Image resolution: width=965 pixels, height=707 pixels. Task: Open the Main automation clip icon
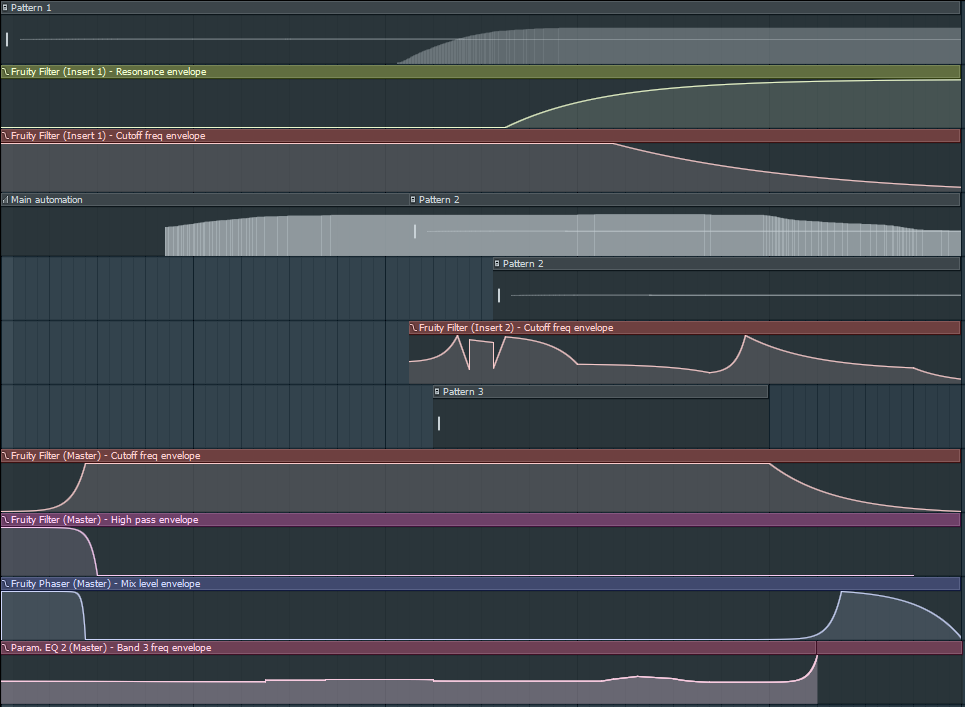point(5,200)
